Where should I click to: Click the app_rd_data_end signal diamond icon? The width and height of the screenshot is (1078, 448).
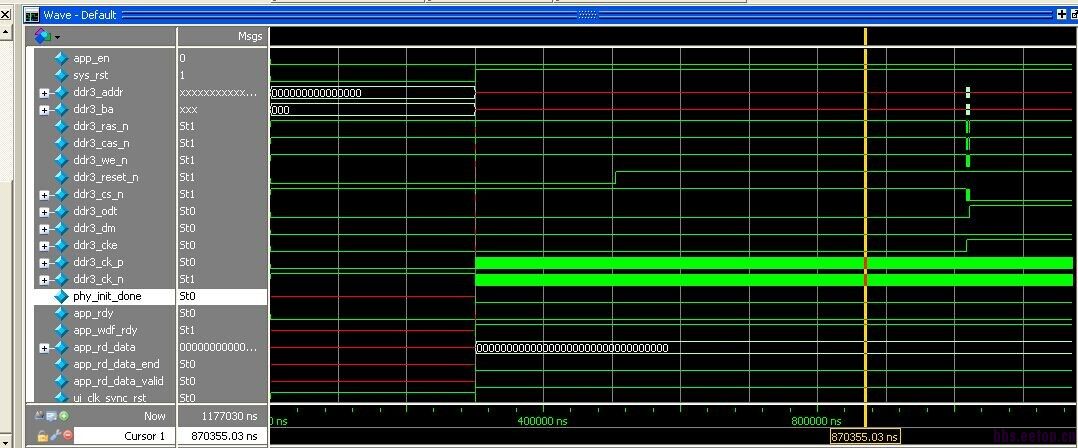click(x=62, y=364)
